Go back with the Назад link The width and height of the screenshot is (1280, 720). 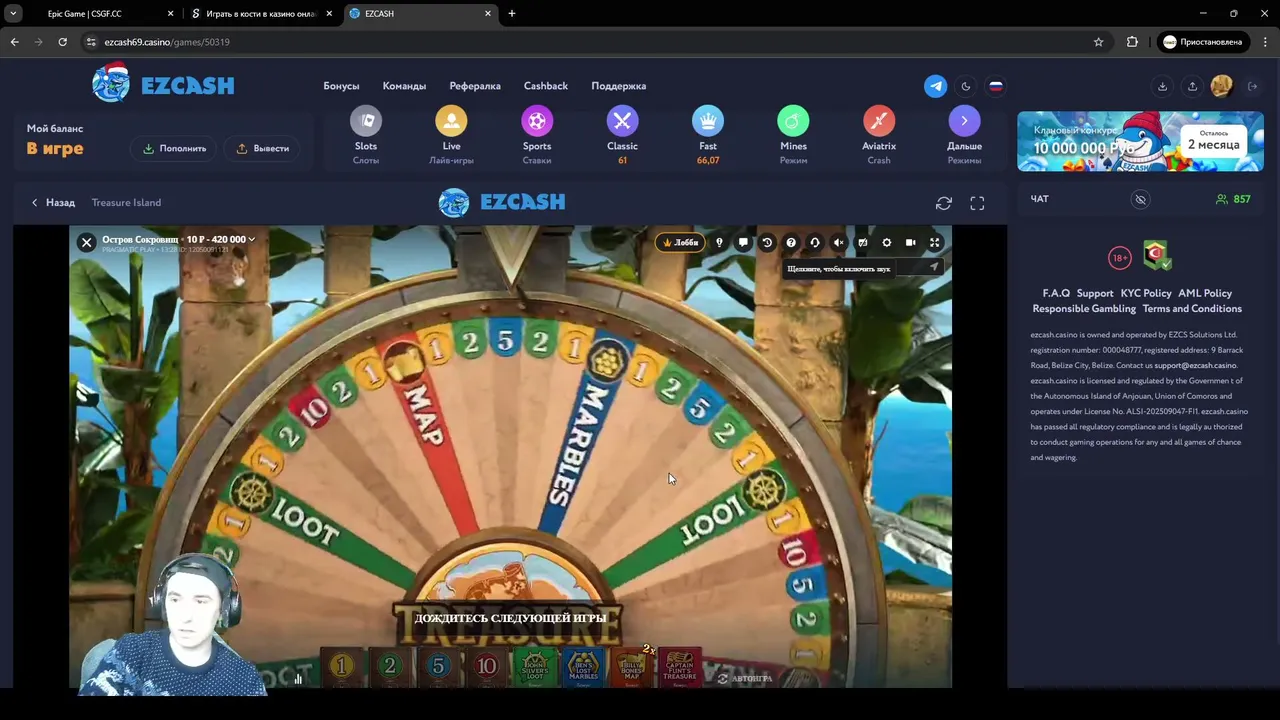pyautogui.click(x=53, y=202)
